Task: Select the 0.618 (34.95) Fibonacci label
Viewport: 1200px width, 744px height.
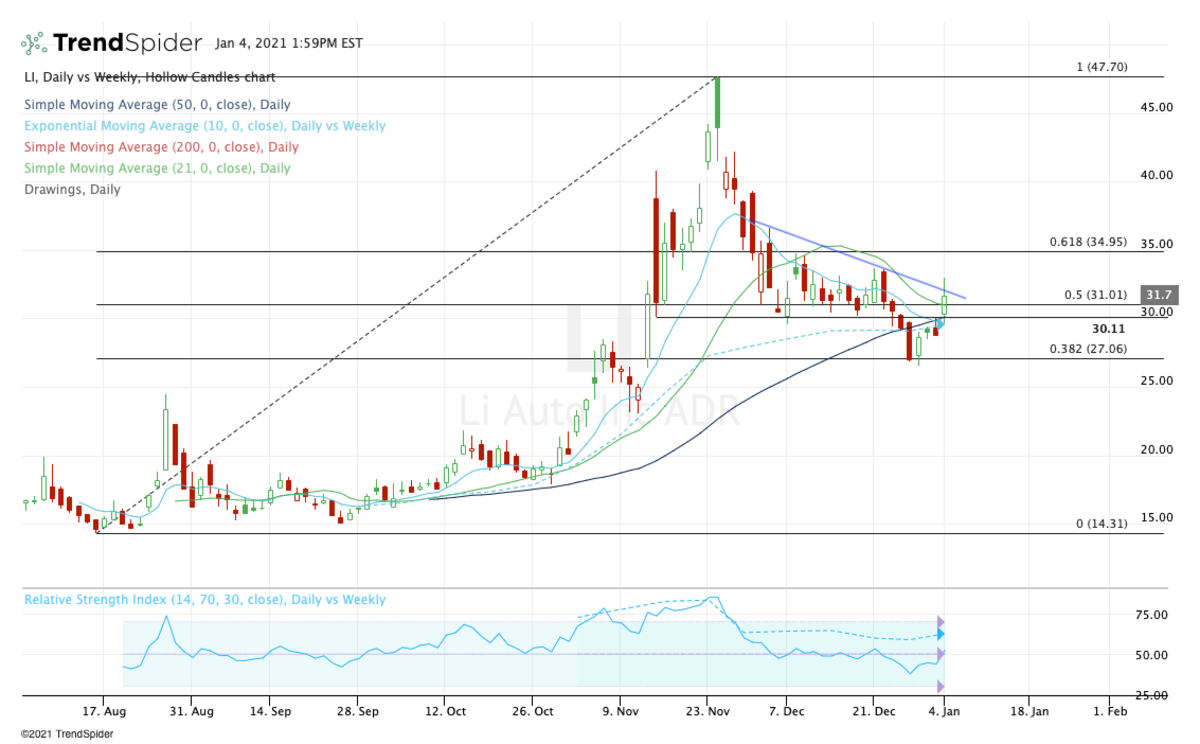Action: (1092, 243)
